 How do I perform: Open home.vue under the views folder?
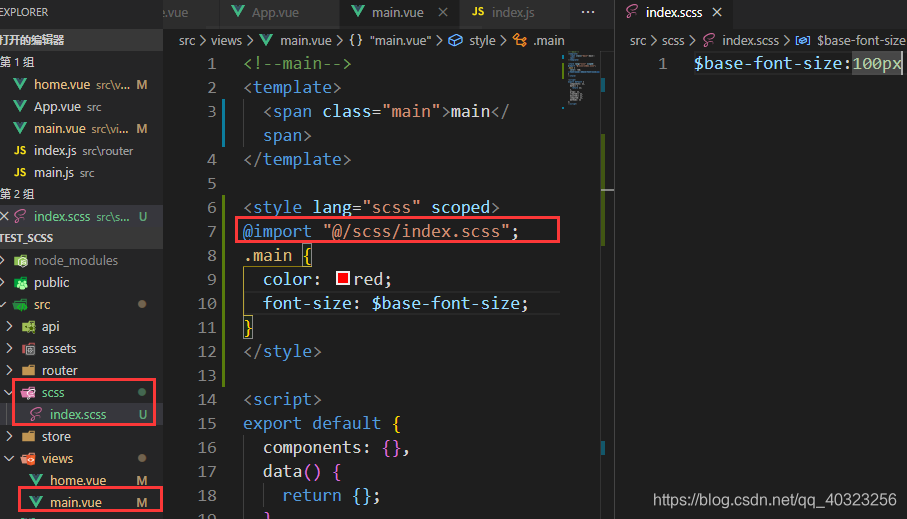[x=81, y=480]
